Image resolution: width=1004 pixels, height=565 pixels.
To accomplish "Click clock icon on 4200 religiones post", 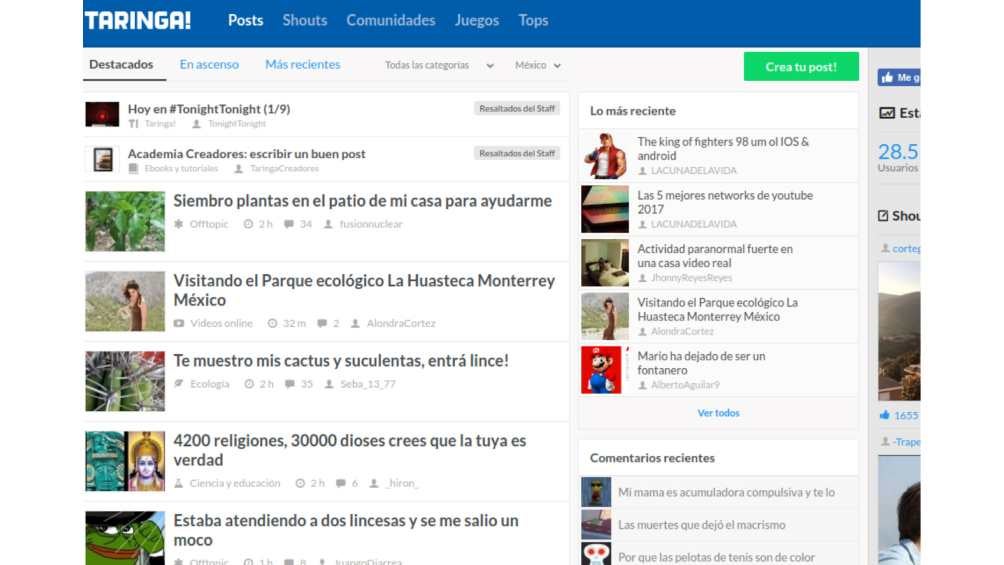I will pos(300,483).
